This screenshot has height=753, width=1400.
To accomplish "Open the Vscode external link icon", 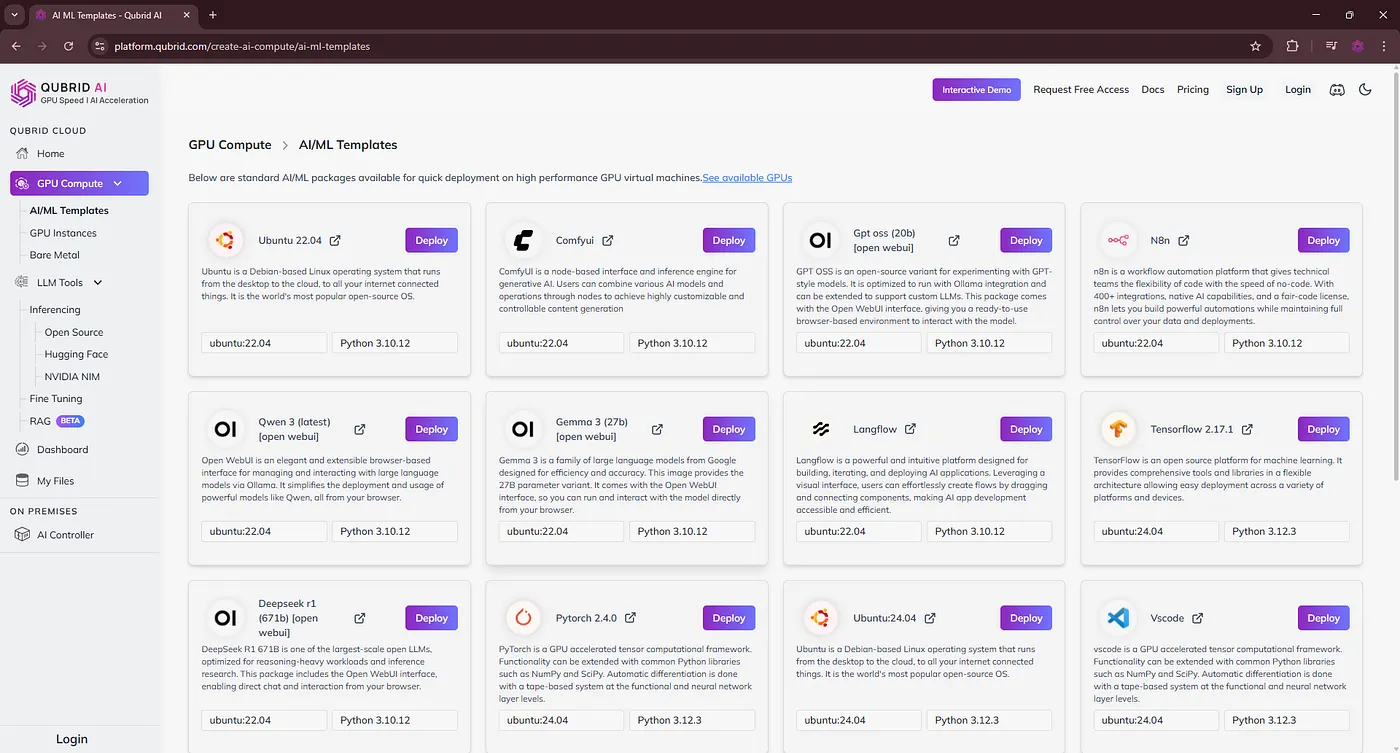I will (x=1197, y=618).
